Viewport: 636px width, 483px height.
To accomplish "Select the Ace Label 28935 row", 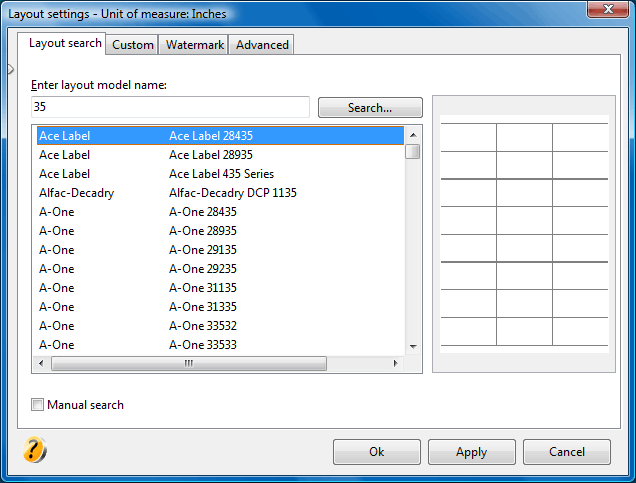I will tap(220, 155).
